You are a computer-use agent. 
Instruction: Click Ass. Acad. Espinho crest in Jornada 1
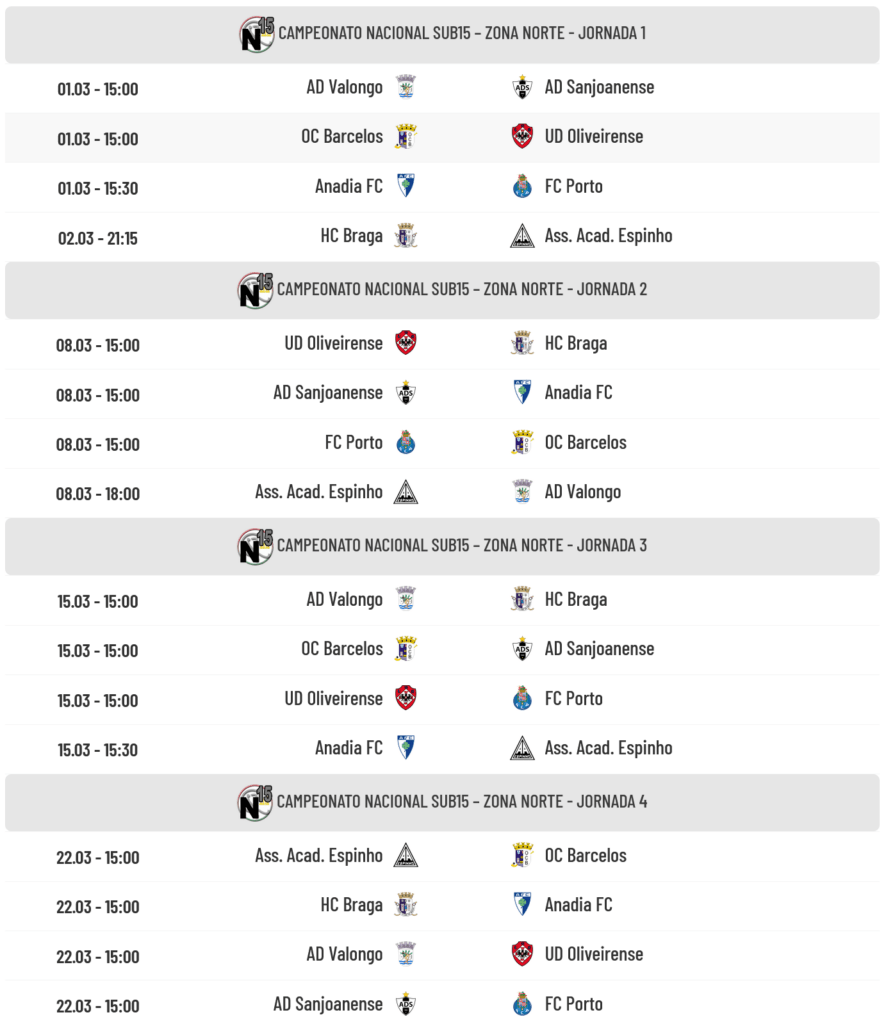pyautogui.click(x=522, y=236)
